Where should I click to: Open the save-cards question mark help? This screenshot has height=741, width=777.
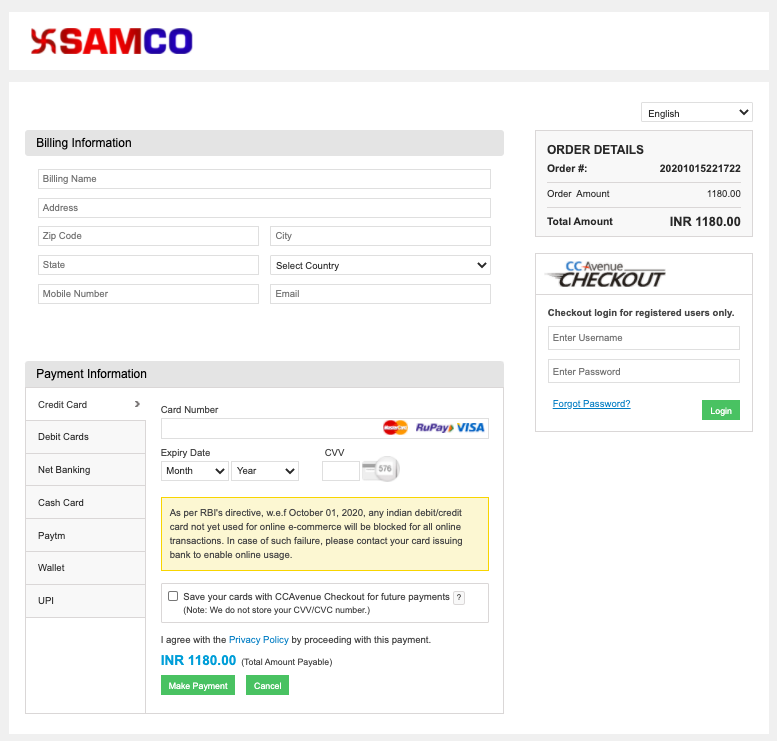459,597
